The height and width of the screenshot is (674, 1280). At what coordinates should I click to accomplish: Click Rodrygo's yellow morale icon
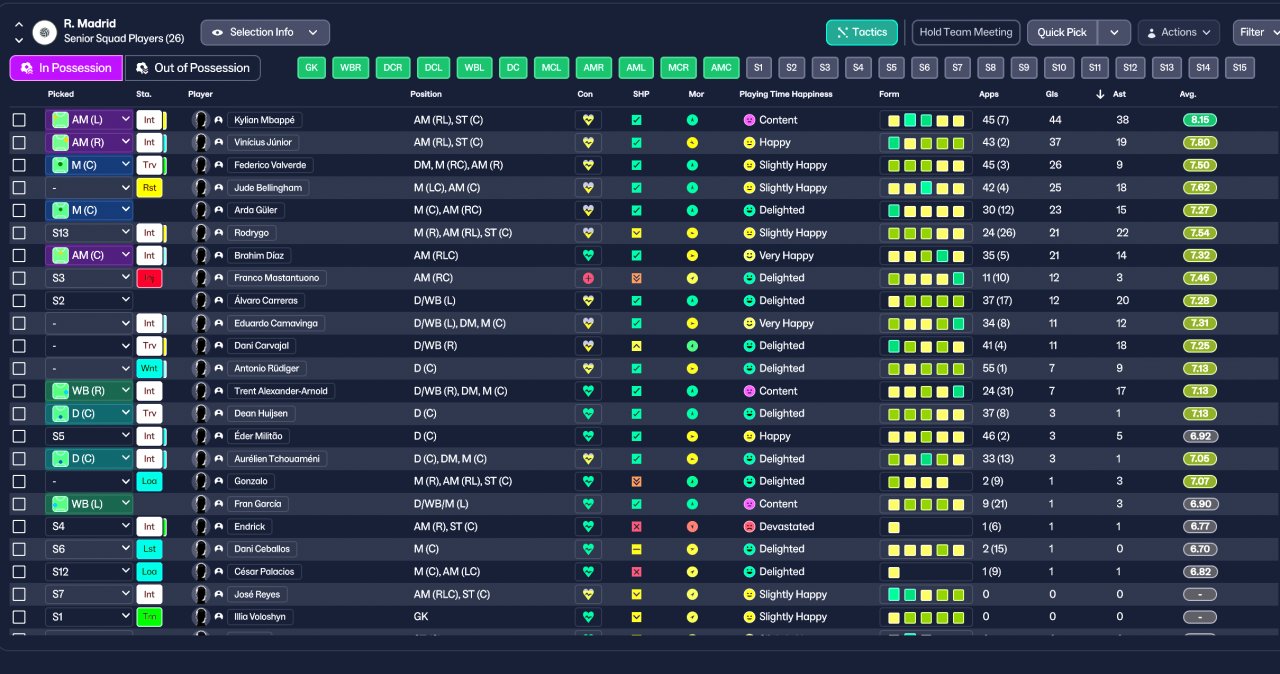tap(692, 233)
